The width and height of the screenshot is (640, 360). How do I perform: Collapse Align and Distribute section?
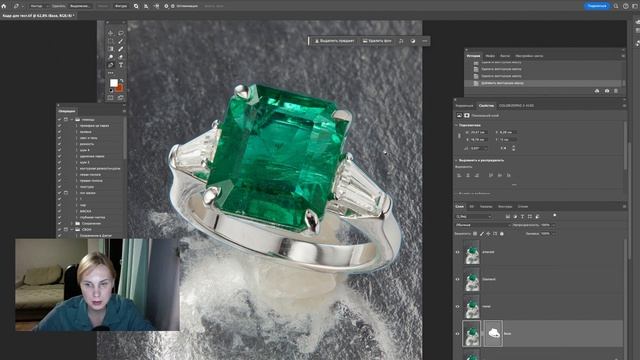[456, 160]
